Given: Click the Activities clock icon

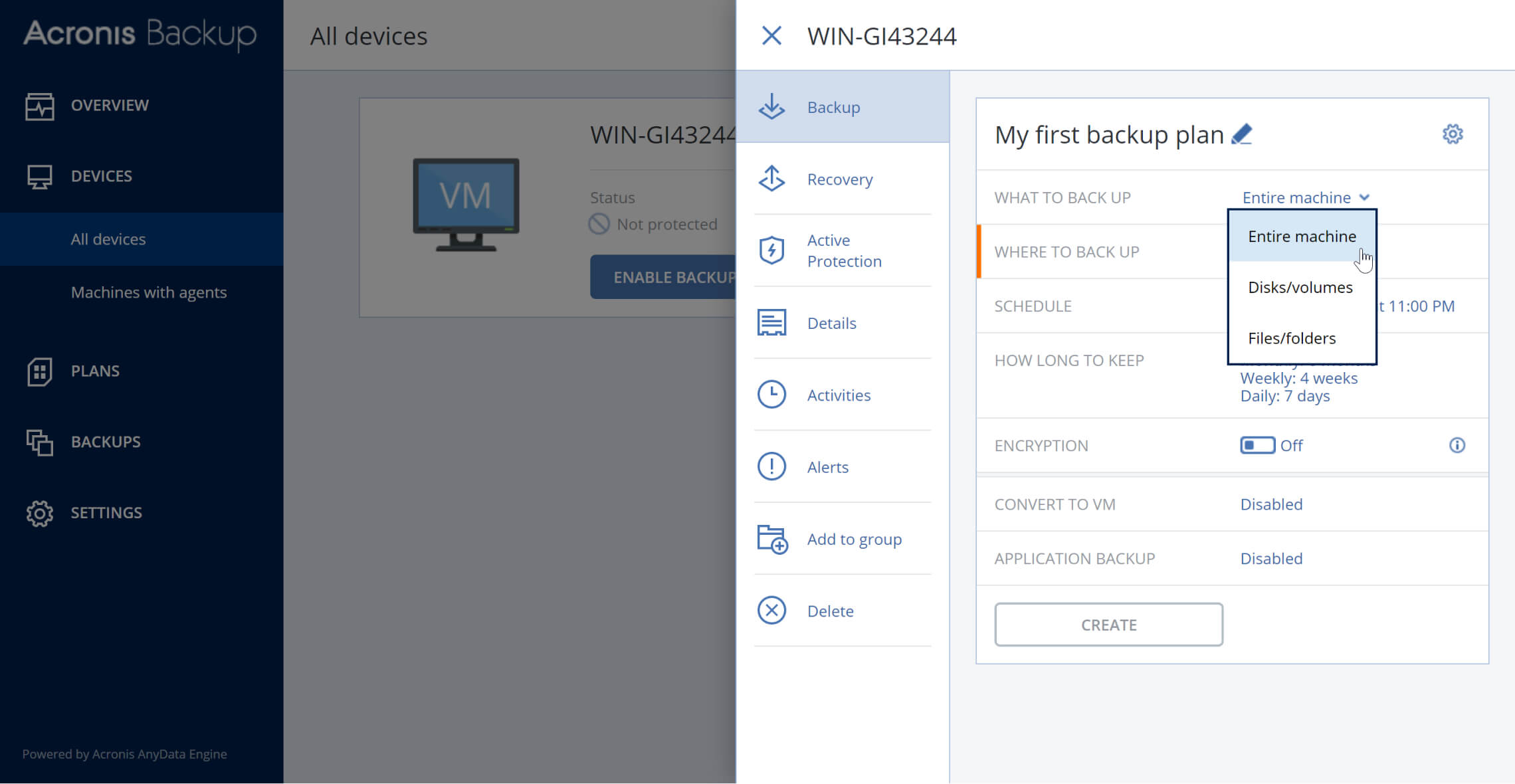Looking at the screenshot, I should (x=771, y=395).
